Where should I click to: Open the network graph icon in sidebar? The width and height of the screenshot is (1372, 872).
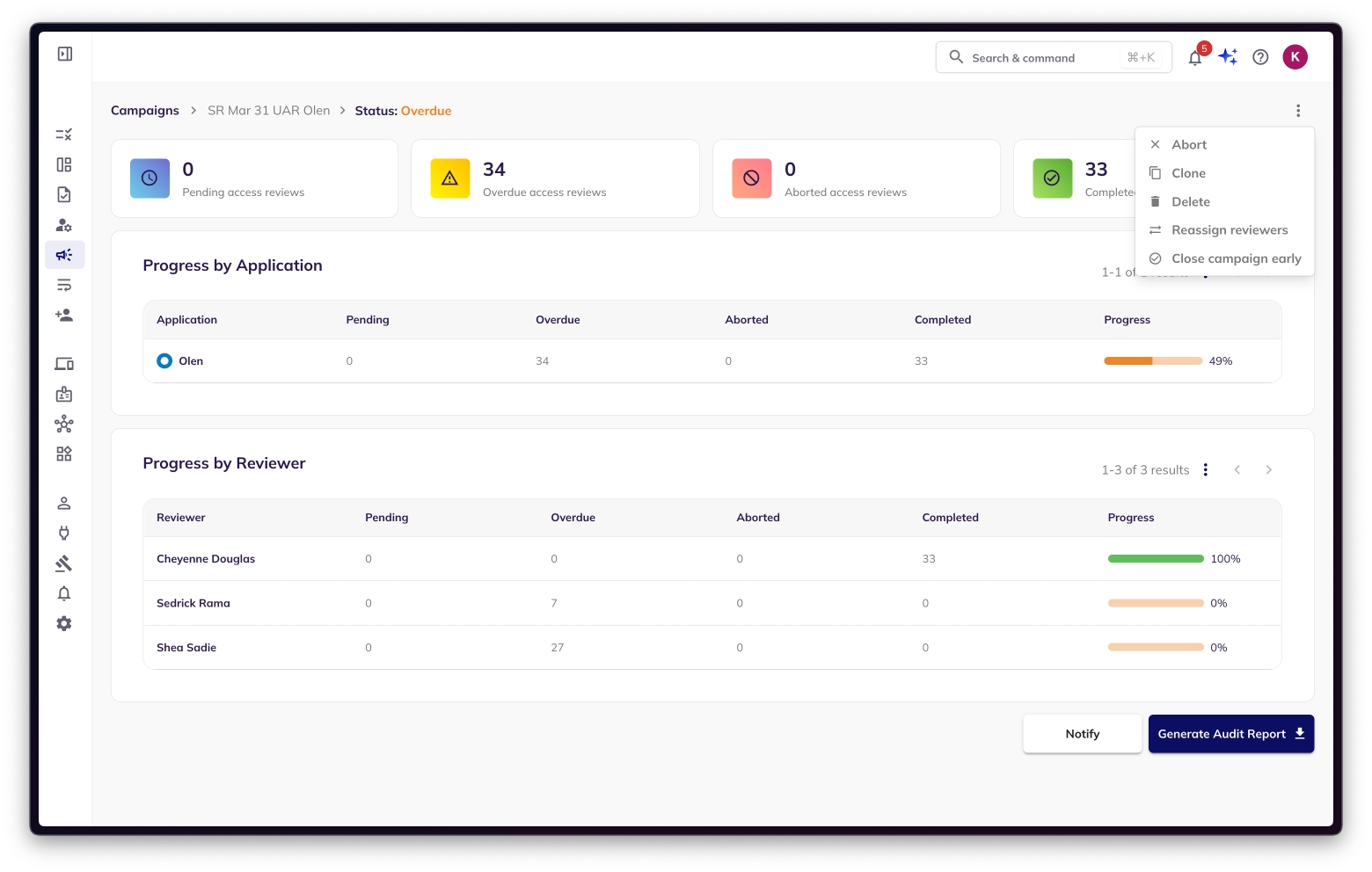pos(64,425)
